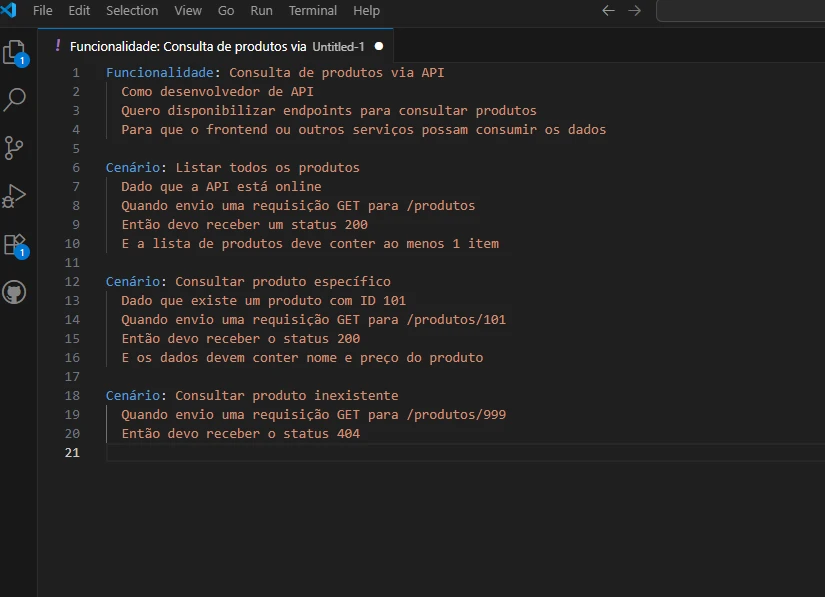Open the Help menu
The image size is (825, 597).
point(367,11)
